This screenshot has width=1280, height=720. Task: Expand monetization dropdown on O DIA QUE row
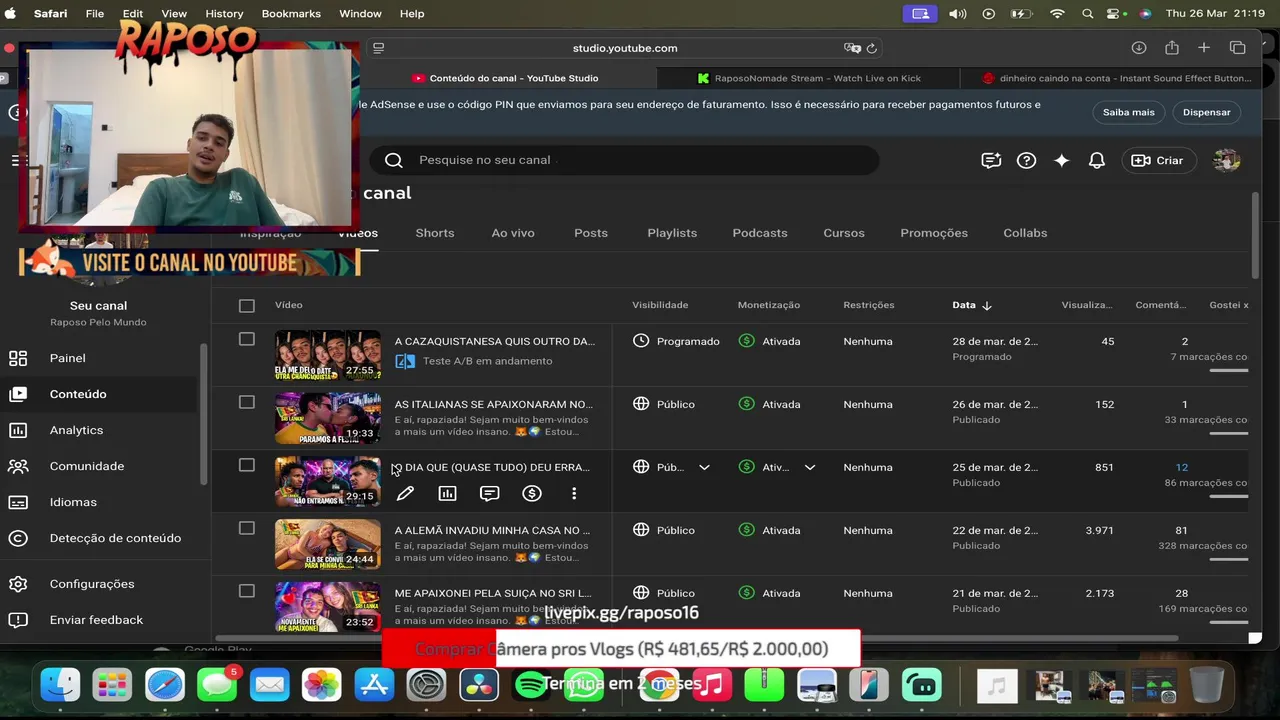pyautogui.click(x=810, y=467)
